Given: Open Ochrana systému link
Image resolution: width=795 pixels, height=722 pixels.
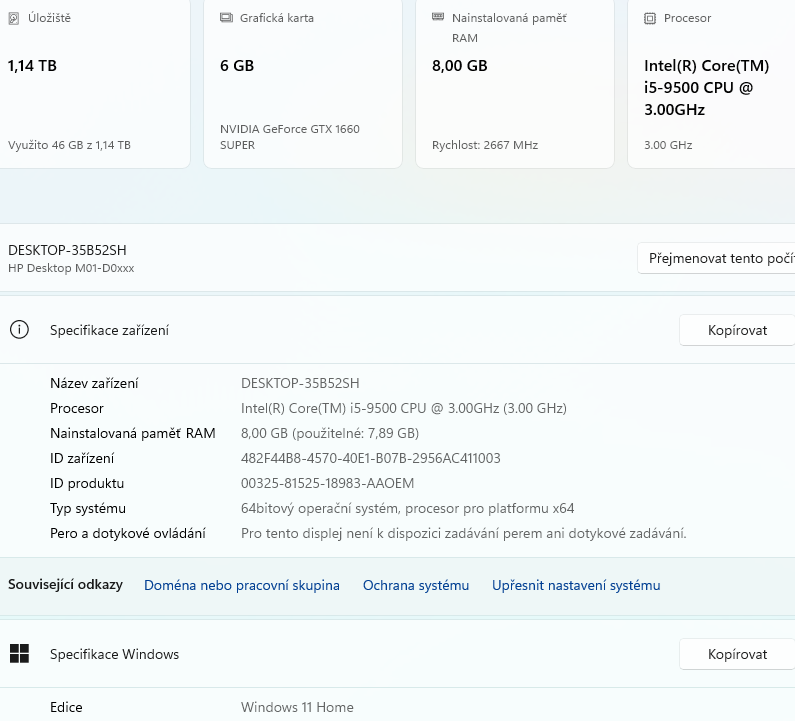Looking at the screenshot, I should pos(416,585).
